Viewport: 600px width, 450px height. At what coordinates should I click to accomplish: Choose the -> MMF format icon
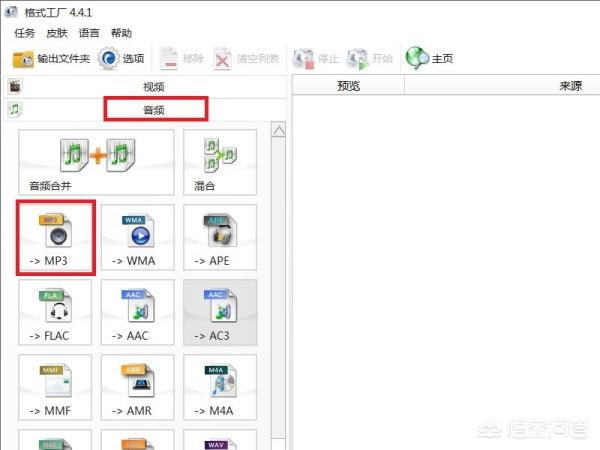click(x=55, y=386)
